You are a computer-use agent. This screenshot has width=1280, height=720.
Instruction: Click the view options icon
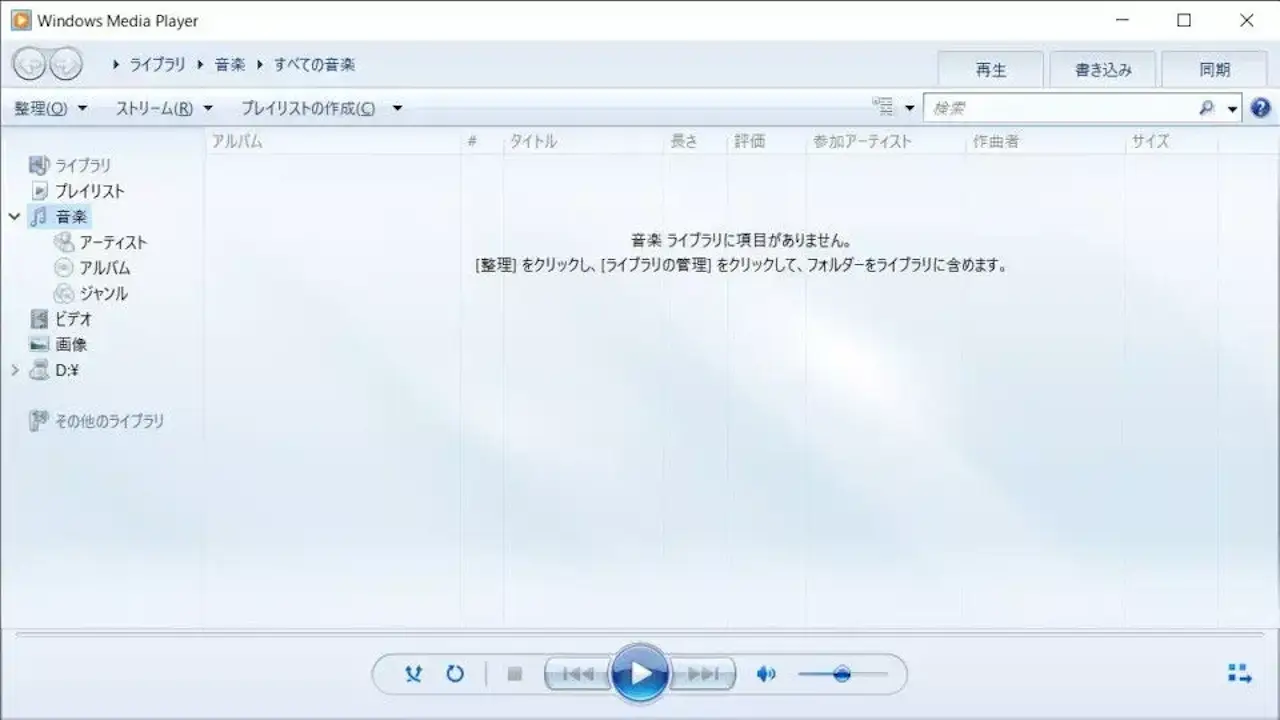coord(882,107)
